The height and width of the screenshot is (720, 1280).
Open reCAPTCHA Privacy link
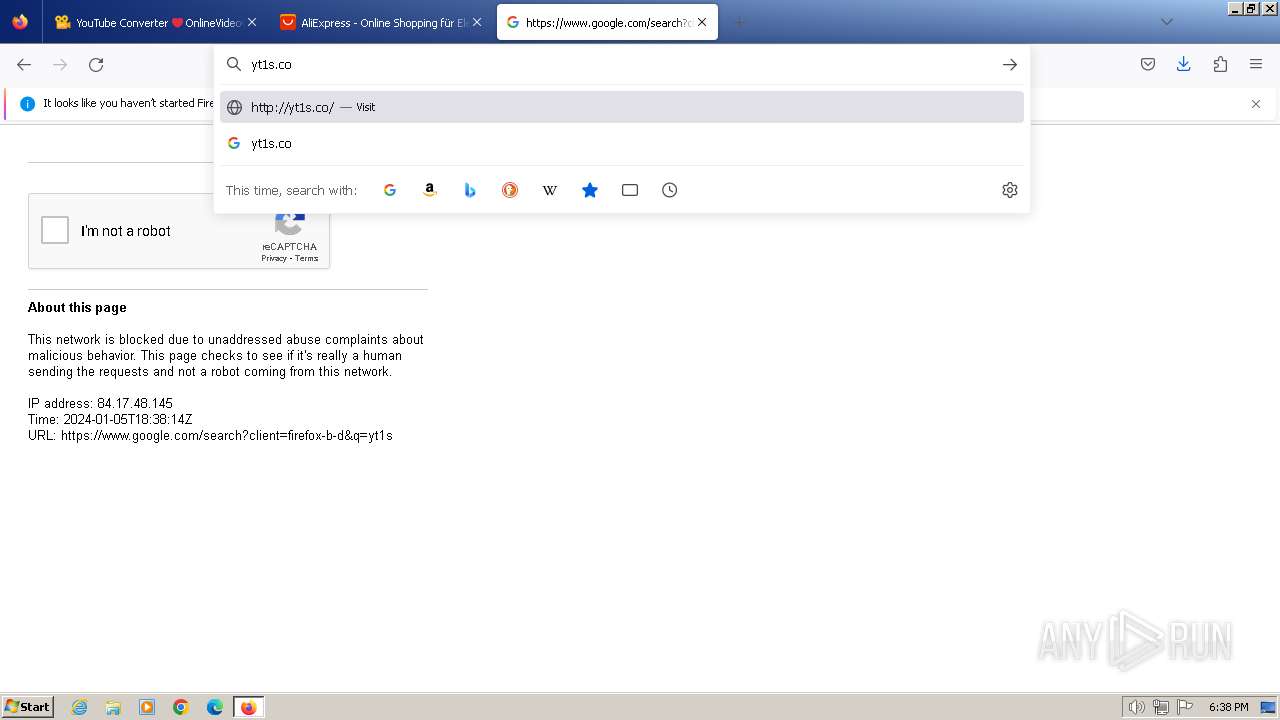click(x=274, y=258)
